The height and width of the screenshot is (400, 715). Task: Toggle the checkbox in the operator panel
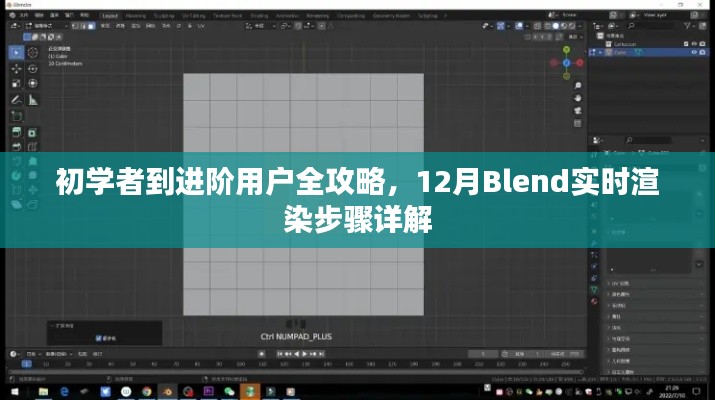point(98,338)
